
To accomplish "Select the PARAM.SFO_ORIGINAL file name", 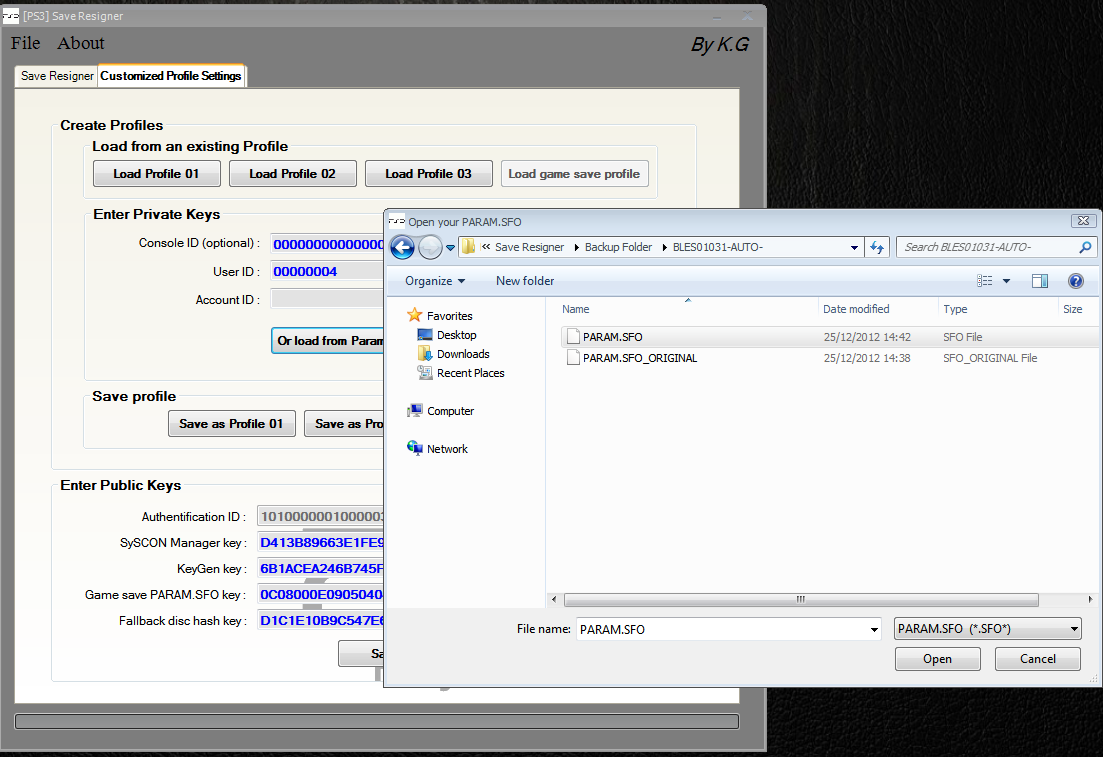I will pos(639,358).
